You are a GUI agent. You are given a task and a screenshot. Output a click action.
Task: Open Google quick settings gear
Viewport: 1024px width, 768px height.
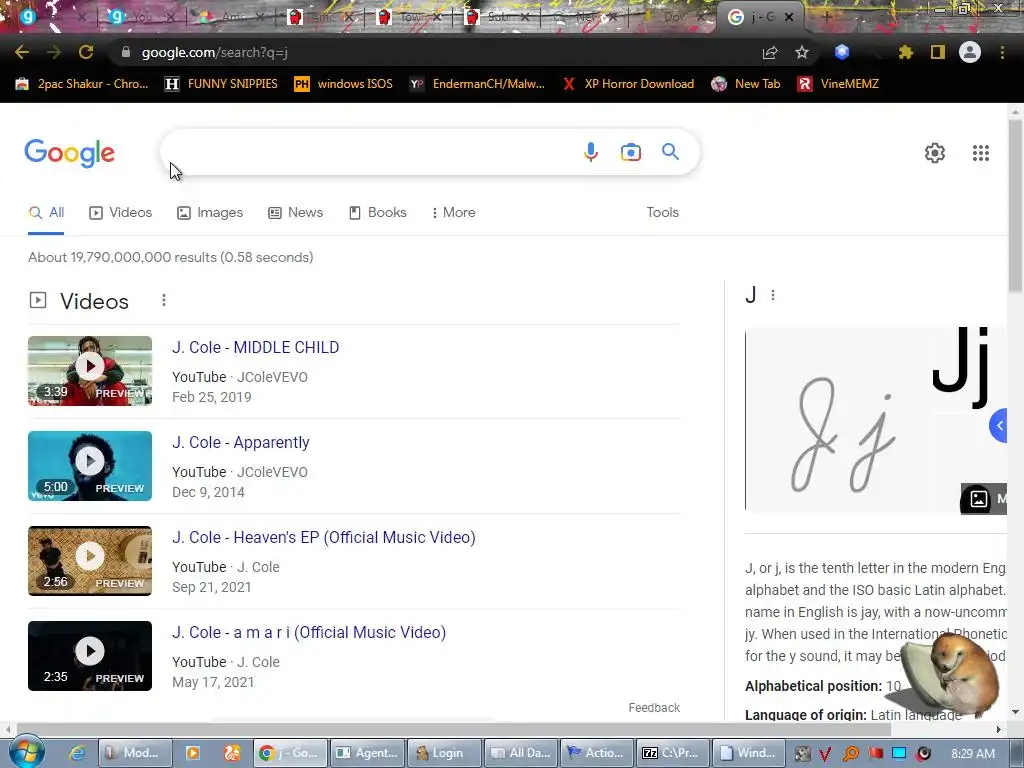[x=935, y=153]
